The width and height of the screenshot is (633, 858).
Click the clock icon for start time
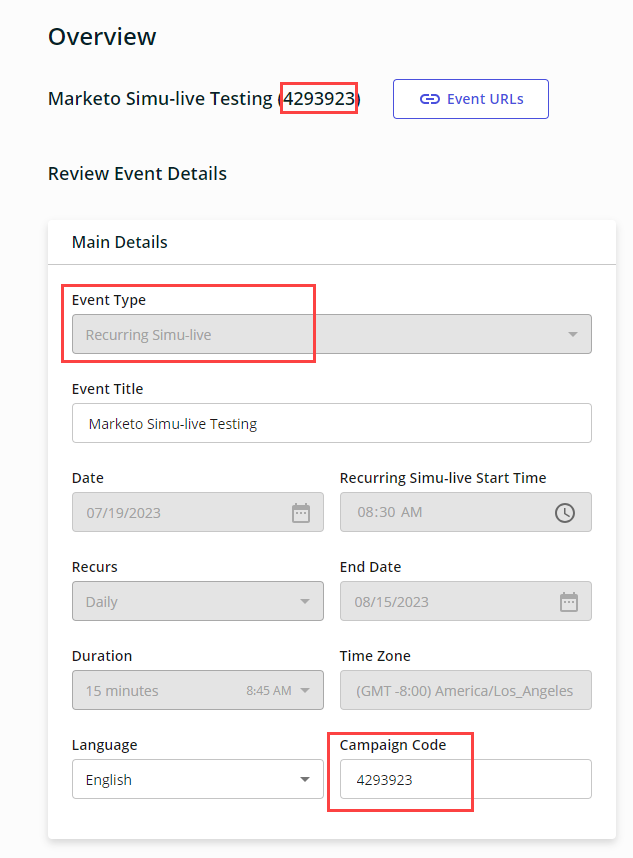(x=565, y=513)
